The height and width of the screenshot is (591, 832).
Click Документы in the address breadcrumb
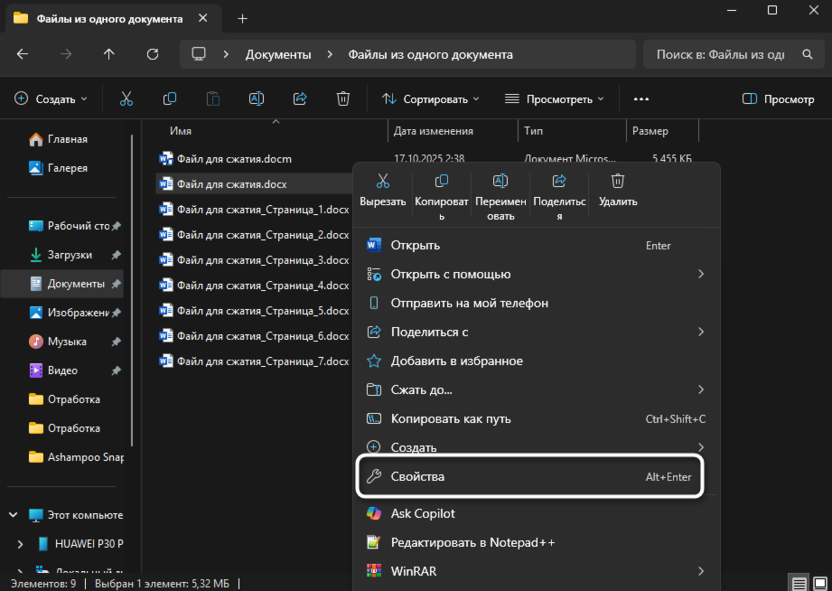[x=278, y=54]
